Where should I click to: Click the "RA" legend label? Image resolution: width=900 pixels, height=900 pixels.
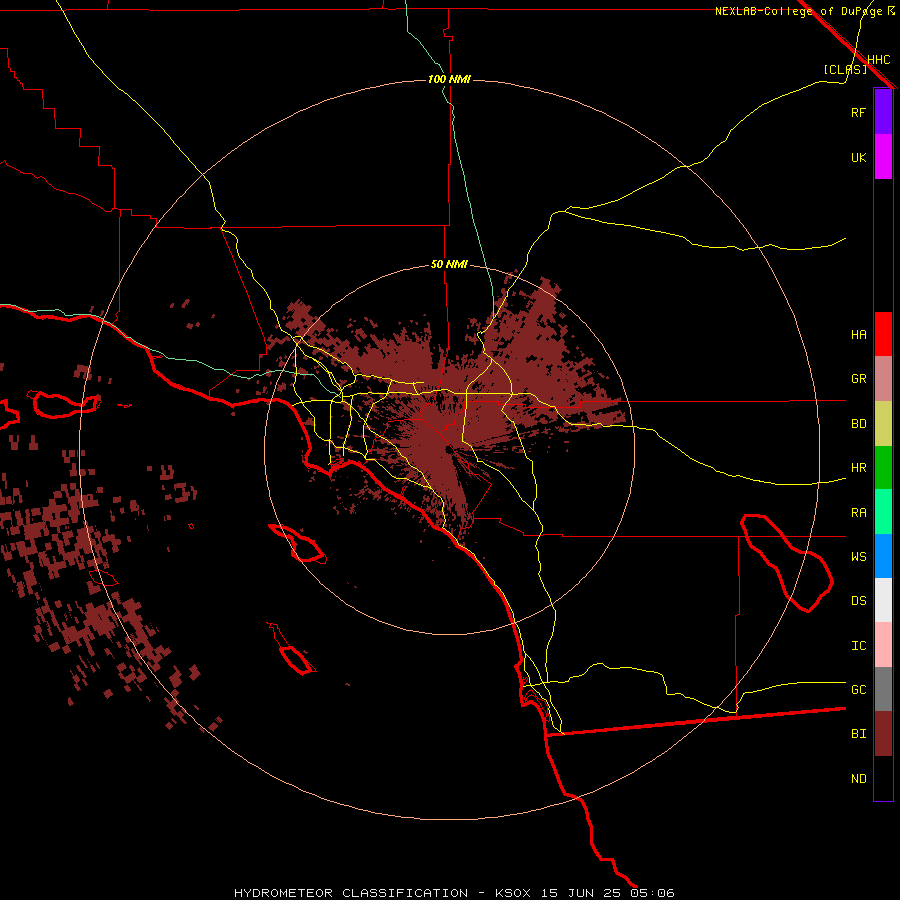point(858,513)
